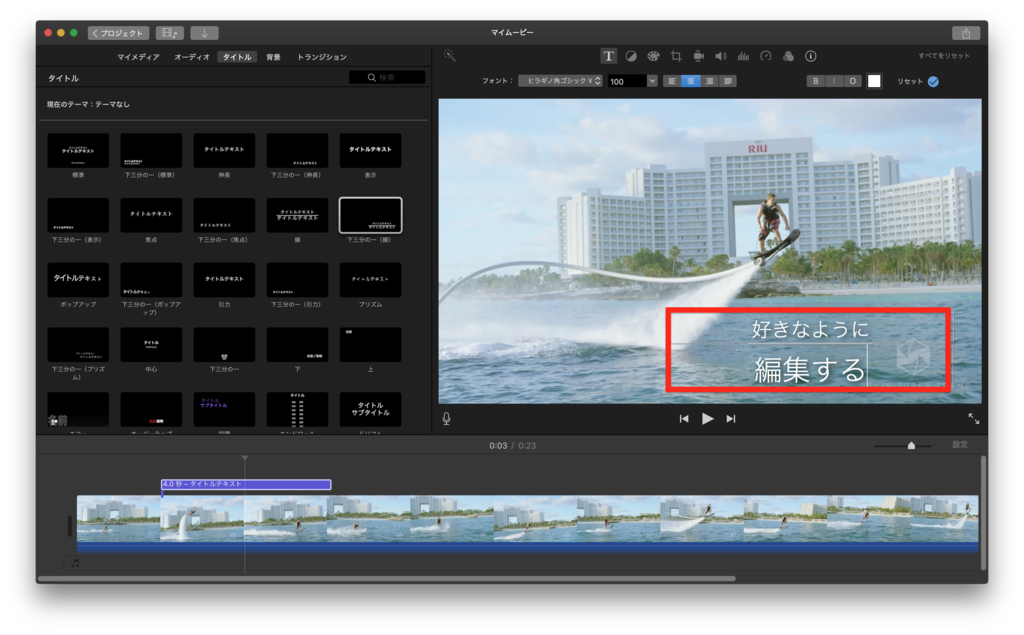Click the リセット text button
Image resolution: width=1024 pixels, height=635 pixels.
(910, 82)
